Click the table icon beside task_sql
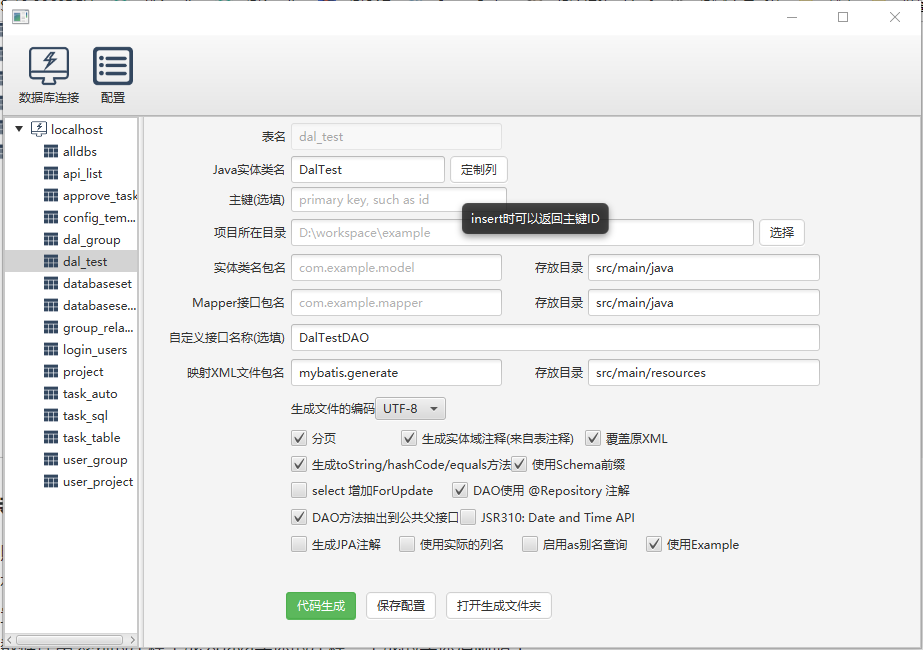The height and width of the screenshot is (650, 923). click(x=51, y=415)
